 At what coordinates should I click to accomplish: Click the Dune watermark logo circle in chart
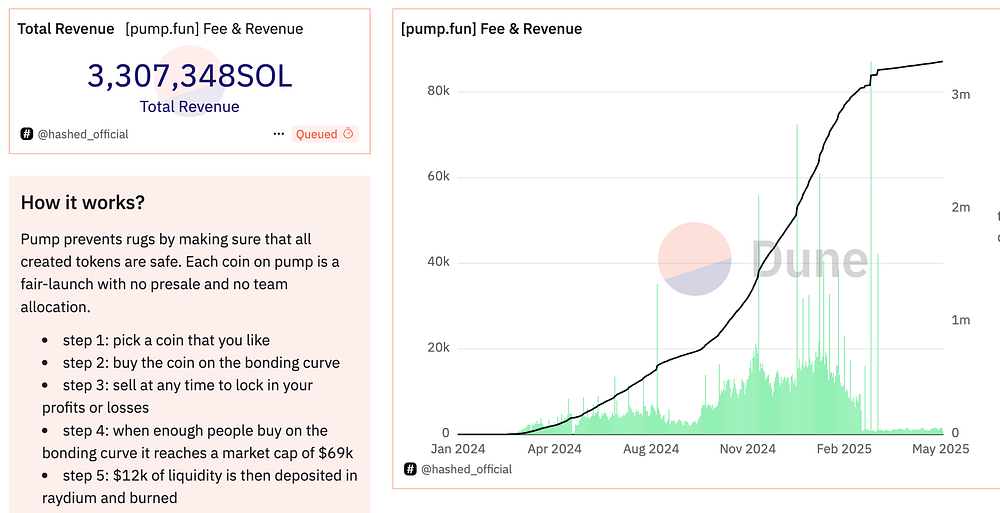(x=694, y=259)
